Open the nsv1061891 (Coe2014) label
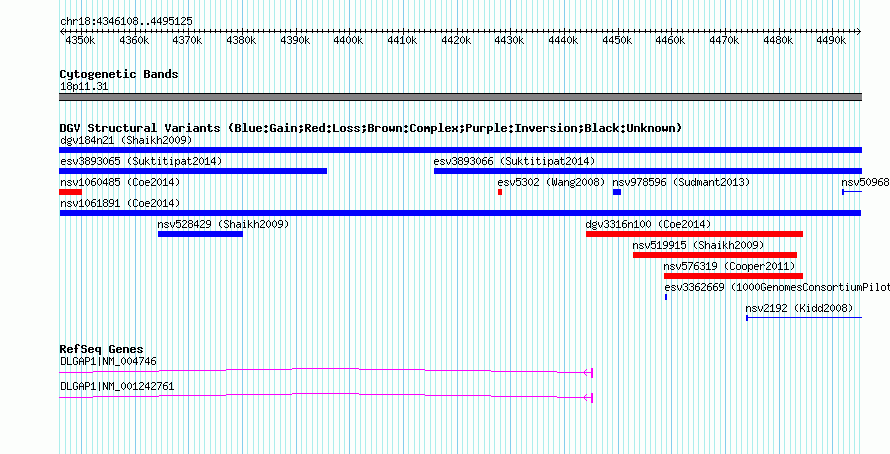Screen dimensions: 890x454 [x=120, y=203]
